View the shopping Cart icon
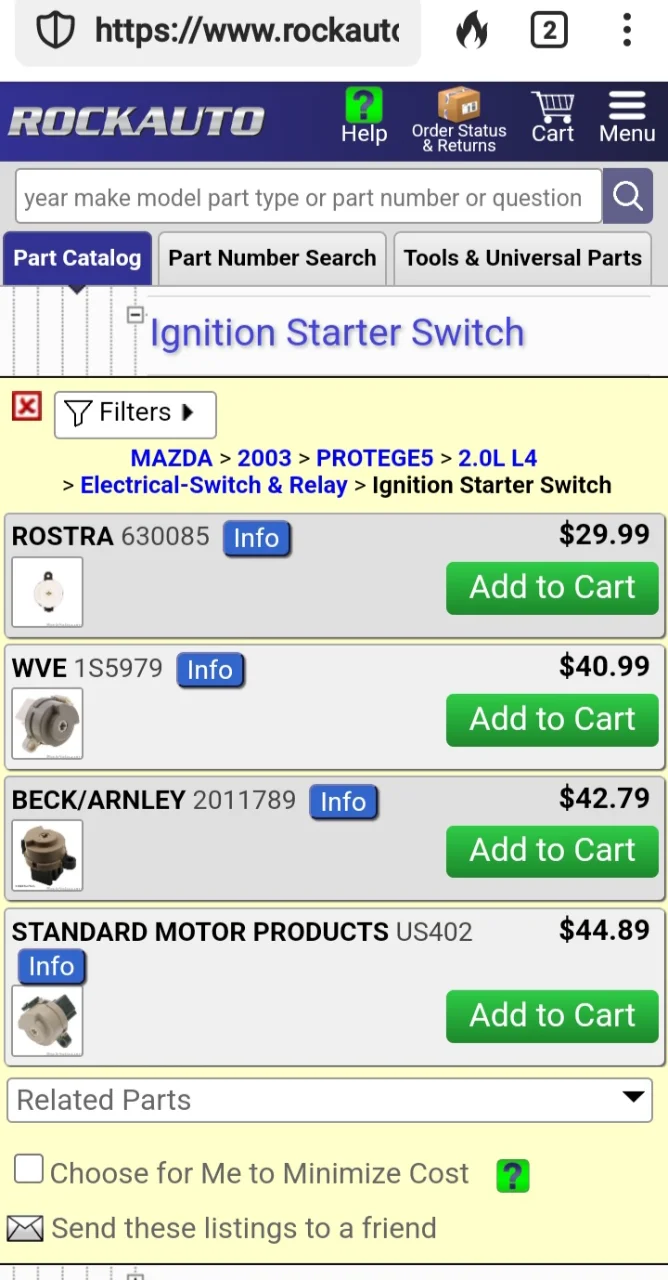 [x=553, y=105]
